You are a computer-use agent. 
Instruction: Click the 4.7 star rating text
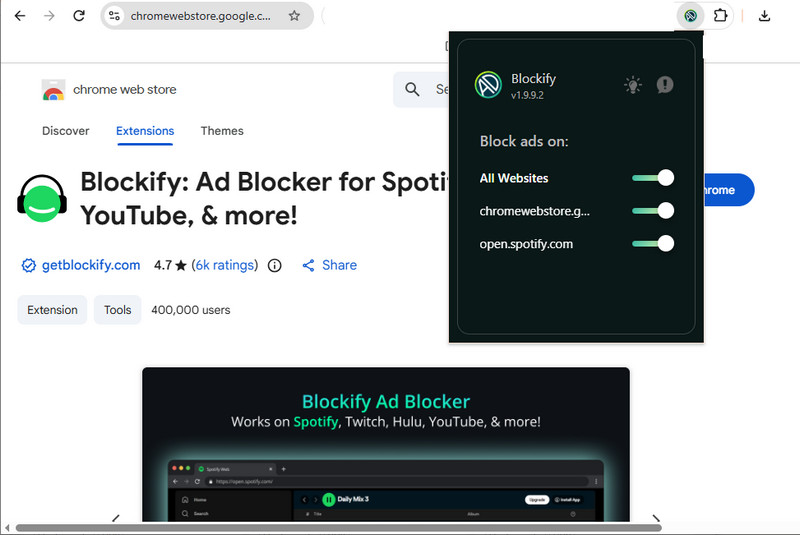(x=170, y=265)
